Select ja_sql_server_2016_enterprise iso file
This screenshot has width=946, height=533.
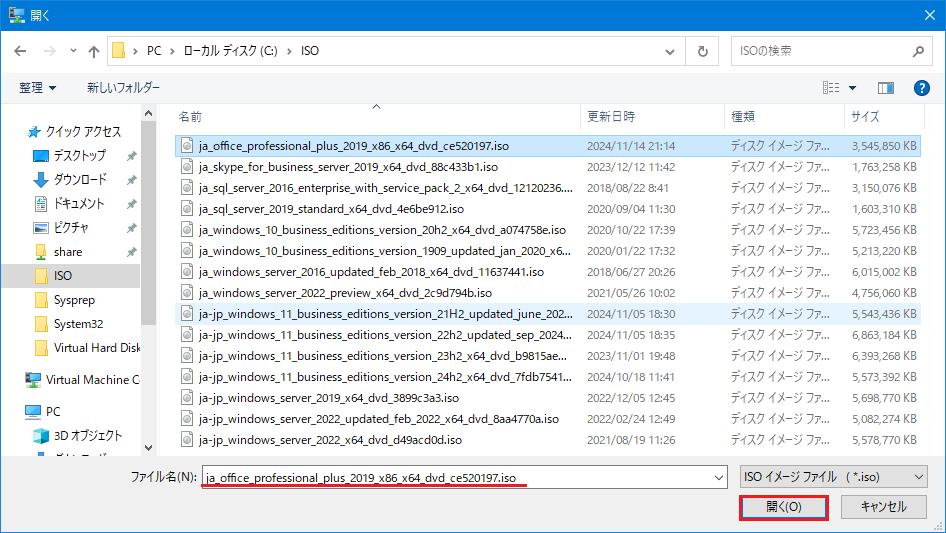(x=548, y=188)
